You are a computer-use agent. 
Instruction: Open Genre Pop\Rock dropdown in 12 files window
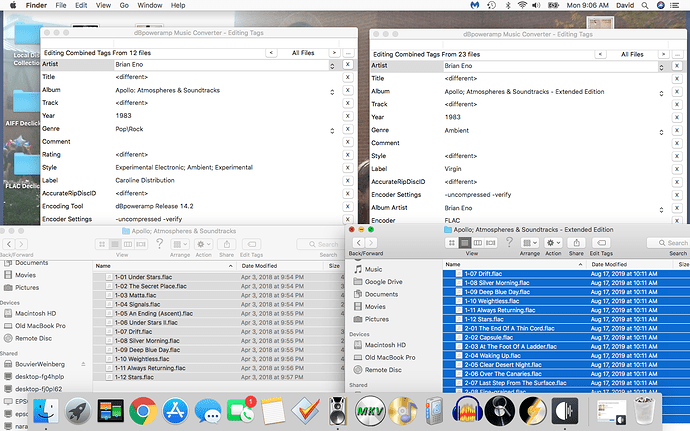click(332, 130)
